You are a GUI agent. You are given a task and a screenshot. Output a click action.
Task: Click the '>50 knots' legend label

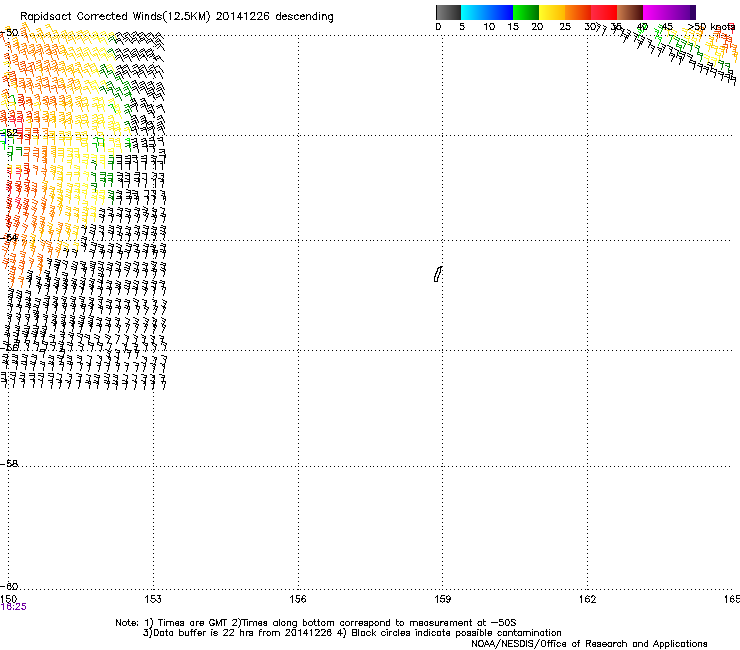tap(711, 27)
